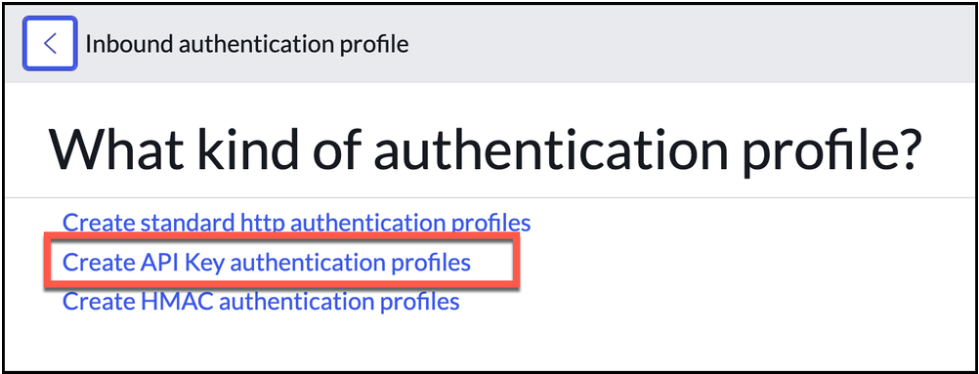Click the red highlighted box around API Key link
979x374 pixels.
click(x=282, y=261)
